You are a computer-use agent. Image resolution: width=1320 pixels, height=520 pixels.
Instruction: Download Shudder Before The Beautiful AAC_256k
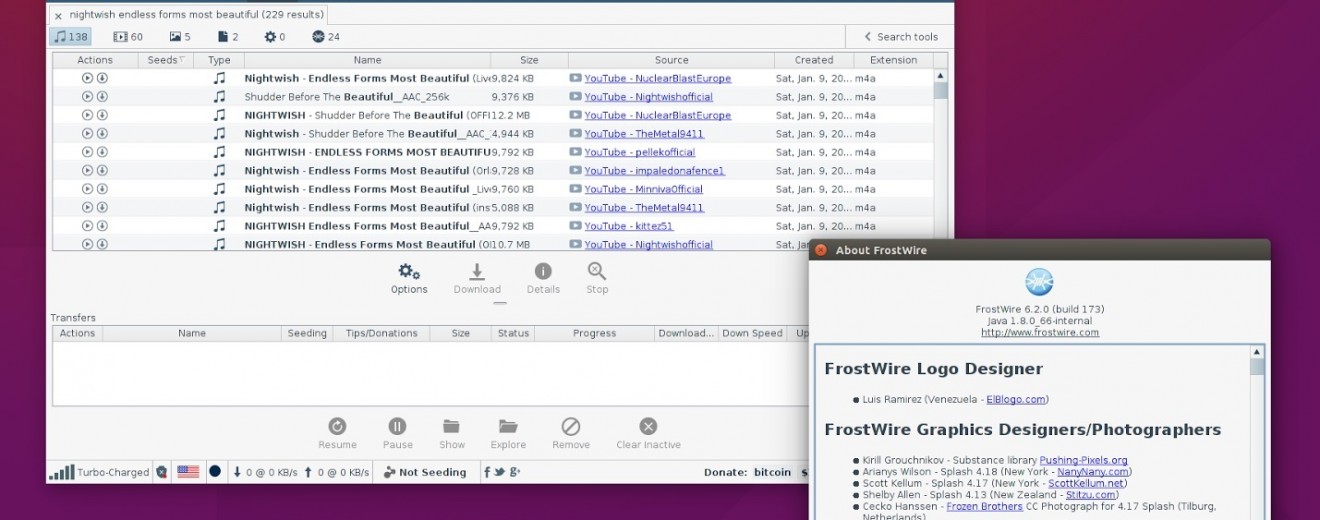(102, 97)
